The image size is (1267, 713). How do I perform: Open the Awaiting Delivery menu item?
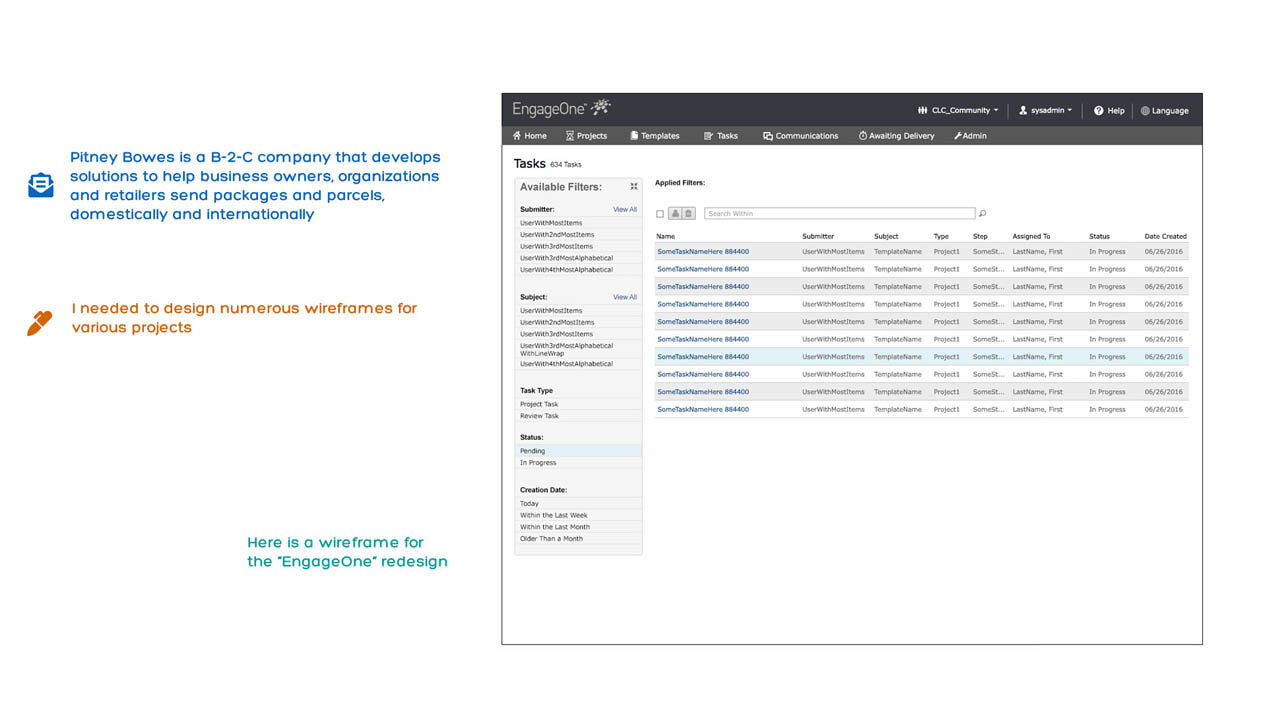coord(896,136)
